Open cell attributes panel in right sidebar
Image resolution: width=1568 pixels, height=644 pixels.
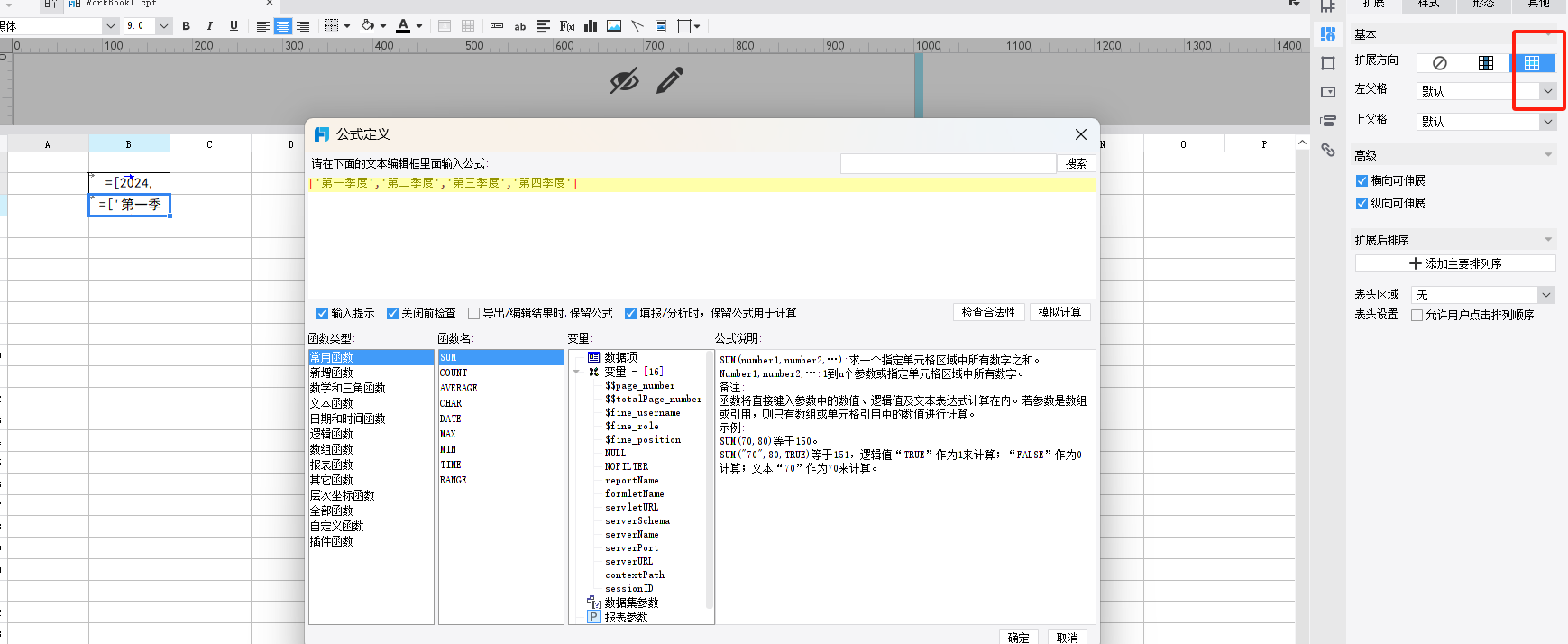[x=1328, y=34]
